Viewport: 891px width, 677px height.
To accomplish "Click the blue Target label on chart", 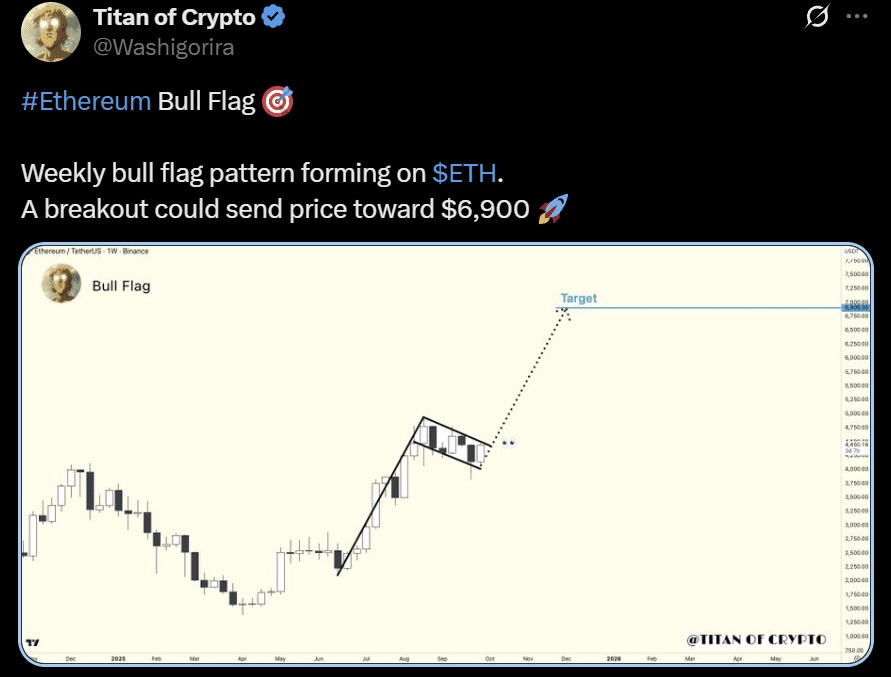I will click(578, 298).
